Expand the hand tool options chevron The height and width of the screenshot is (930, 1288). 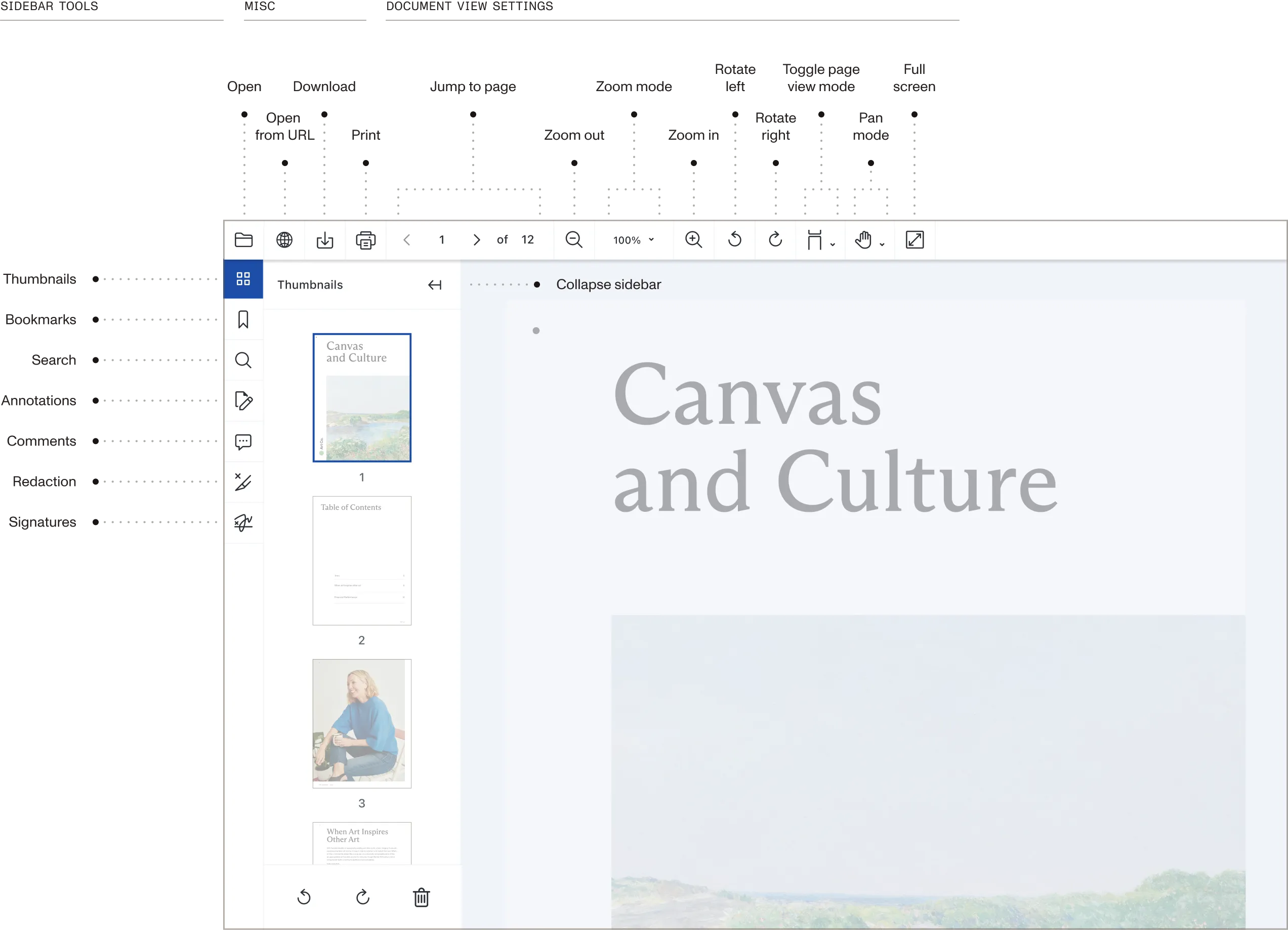(x=882, y=244)
